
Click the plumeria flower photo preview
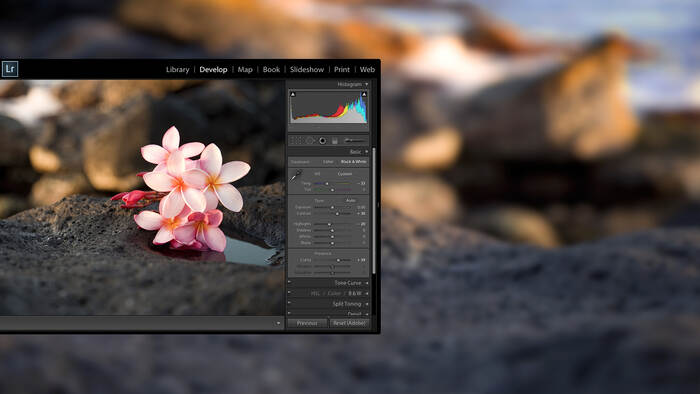pyautogui.click(x=142, y=198)
